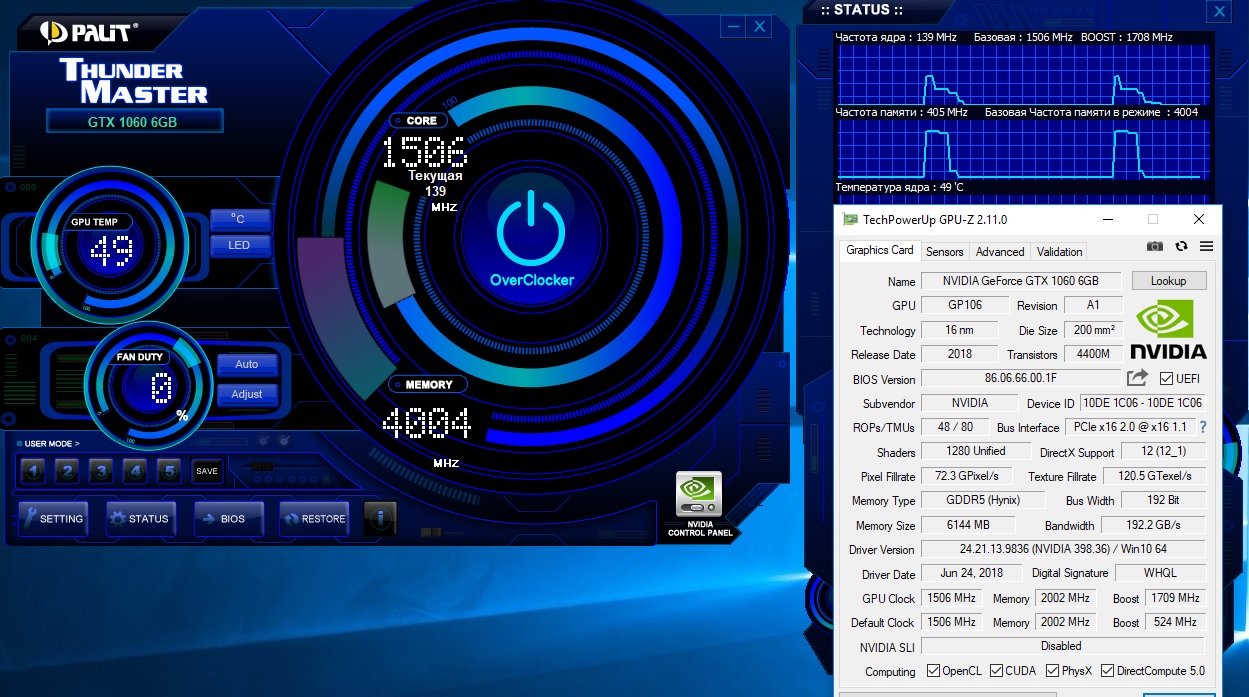Switch temperature unit with °C button

[239, 219]
